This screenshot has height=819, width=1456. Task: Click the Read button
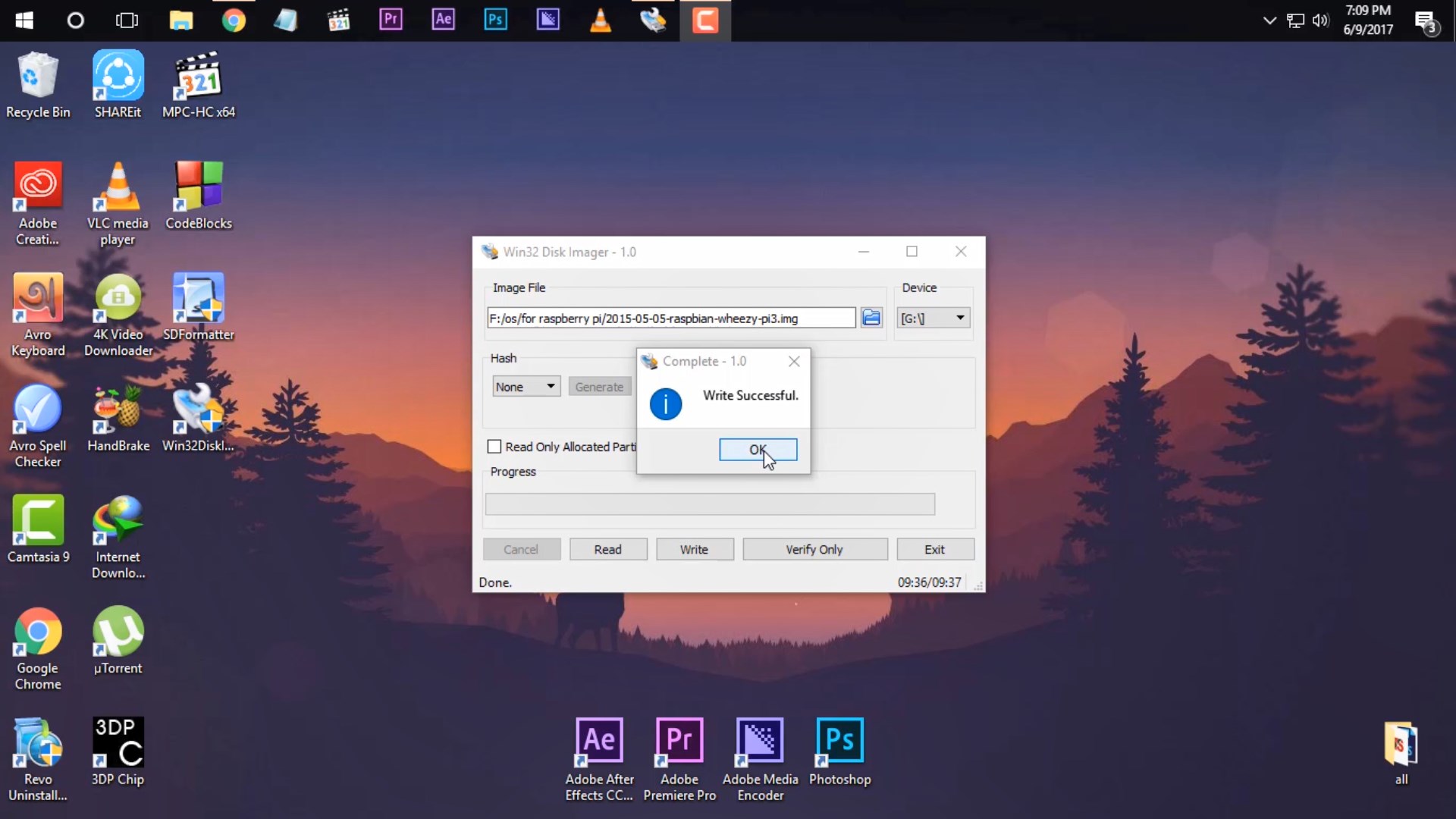click(608, 549)
